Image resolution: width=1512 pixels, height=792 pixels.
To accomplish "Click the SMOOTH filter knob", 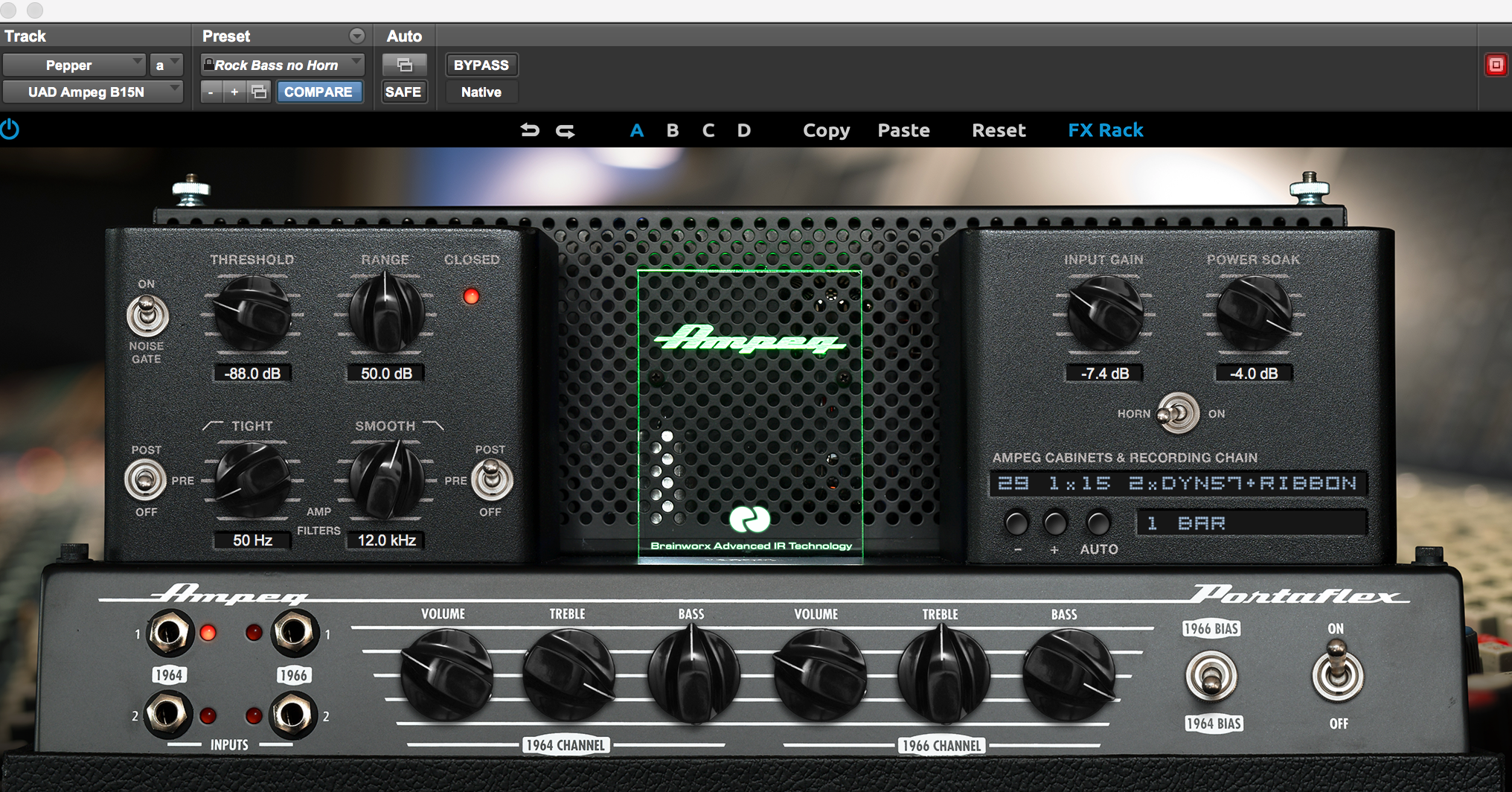I will tap(387, 480).
